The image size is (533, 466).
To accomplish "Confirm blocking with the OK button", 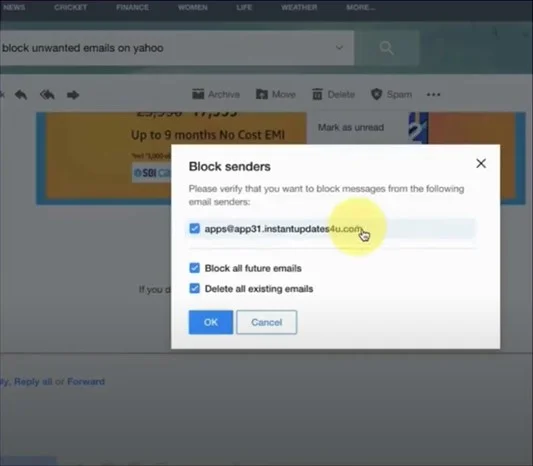I will point(211,322).
